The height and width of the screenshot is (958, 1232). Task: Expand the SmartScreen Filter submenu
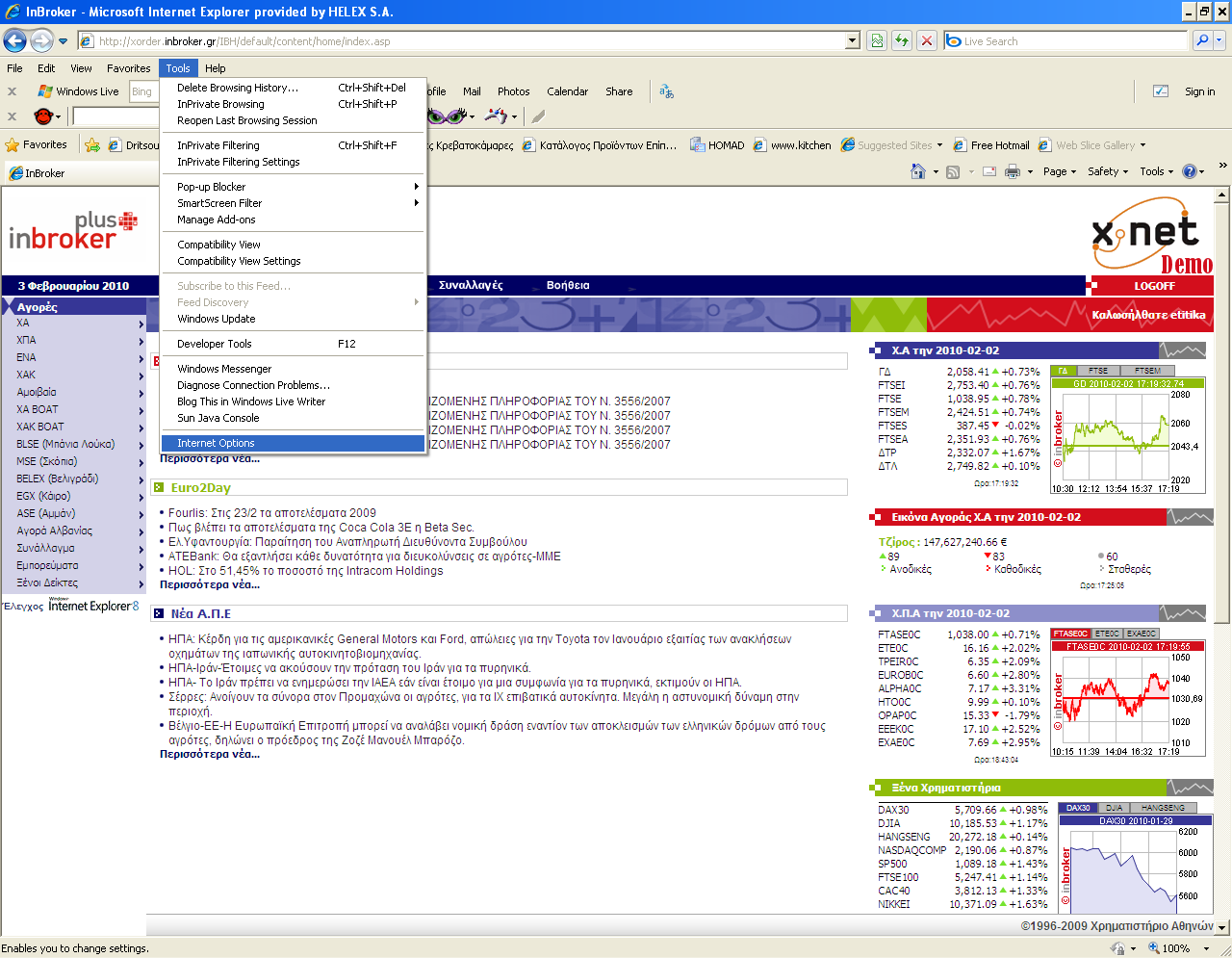pyautogui.click(x=293, y=203)
